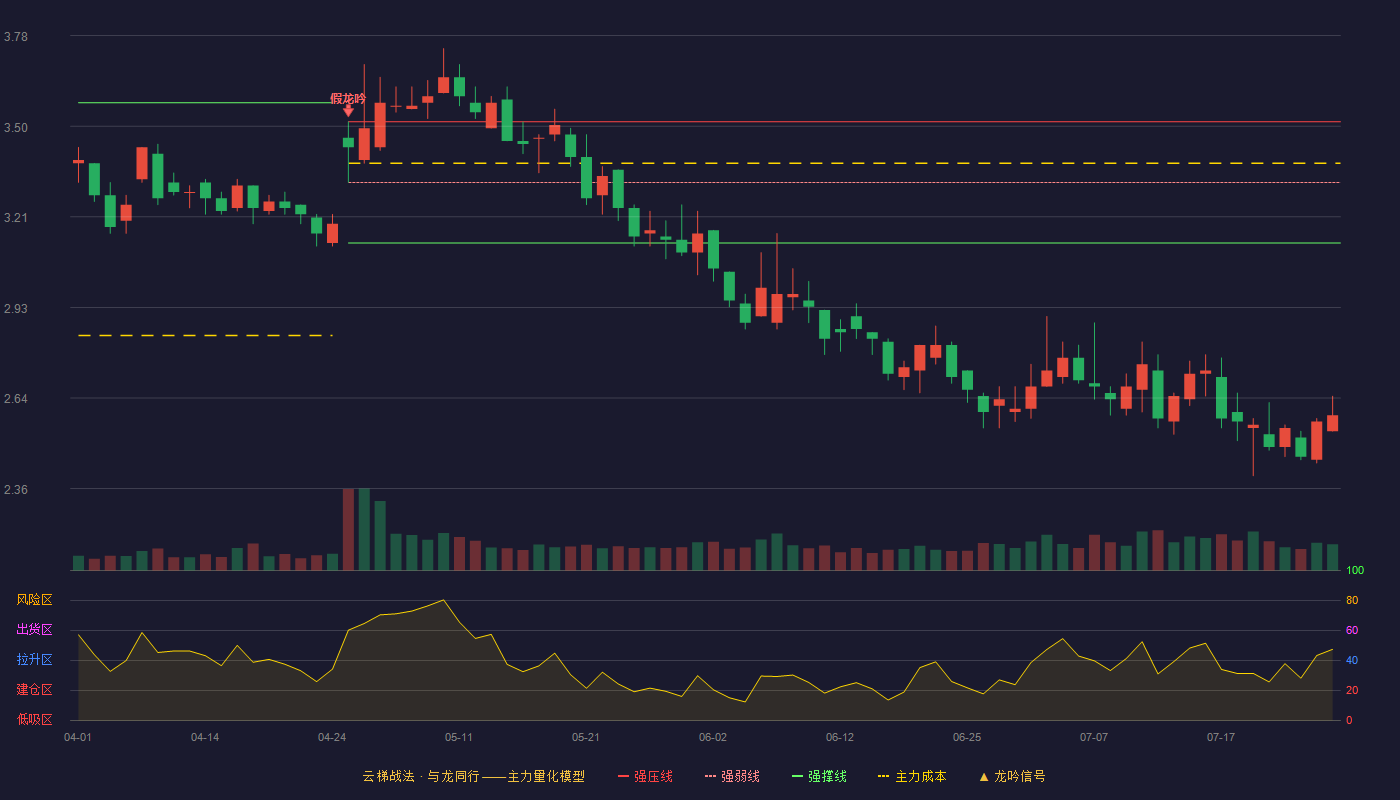Viewport: 1400px width, 800px height.
Task: Select the 出货区 zone label
Action: [x=35, y=630]
